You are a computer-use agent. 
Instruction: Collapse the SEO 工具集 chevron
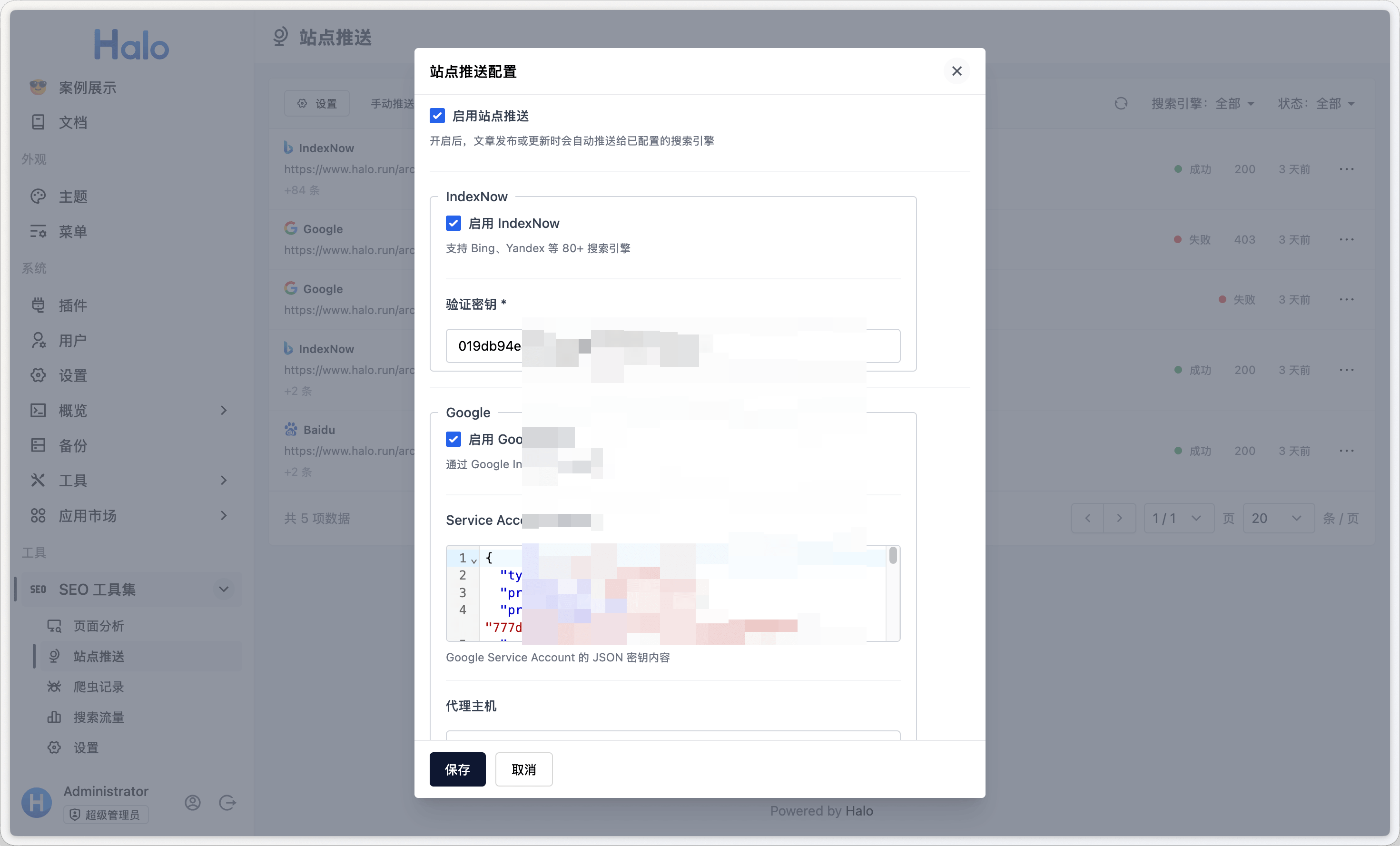tap(224, 590)
